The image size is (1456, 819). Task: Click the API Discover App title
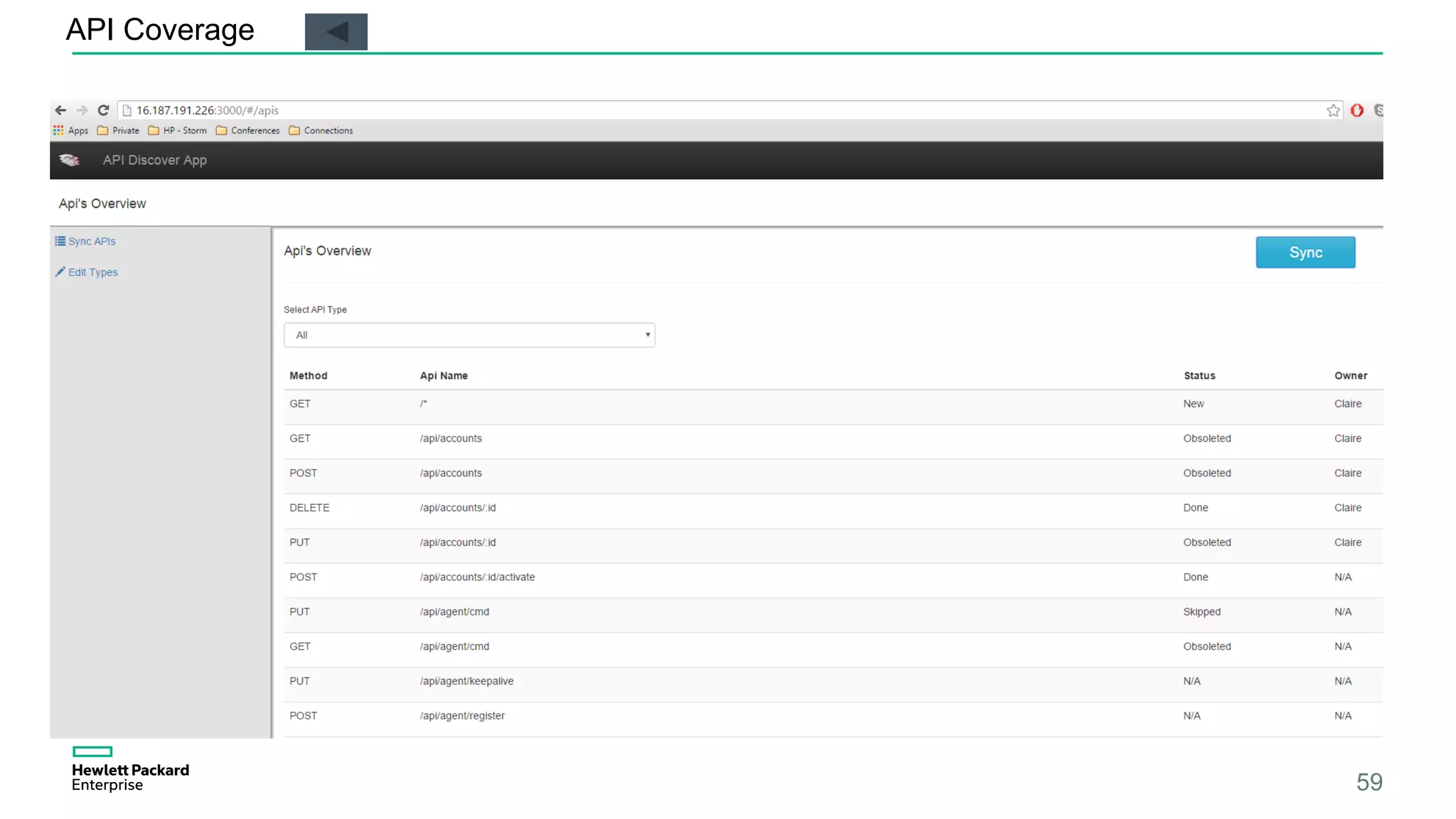click(154, 160)
